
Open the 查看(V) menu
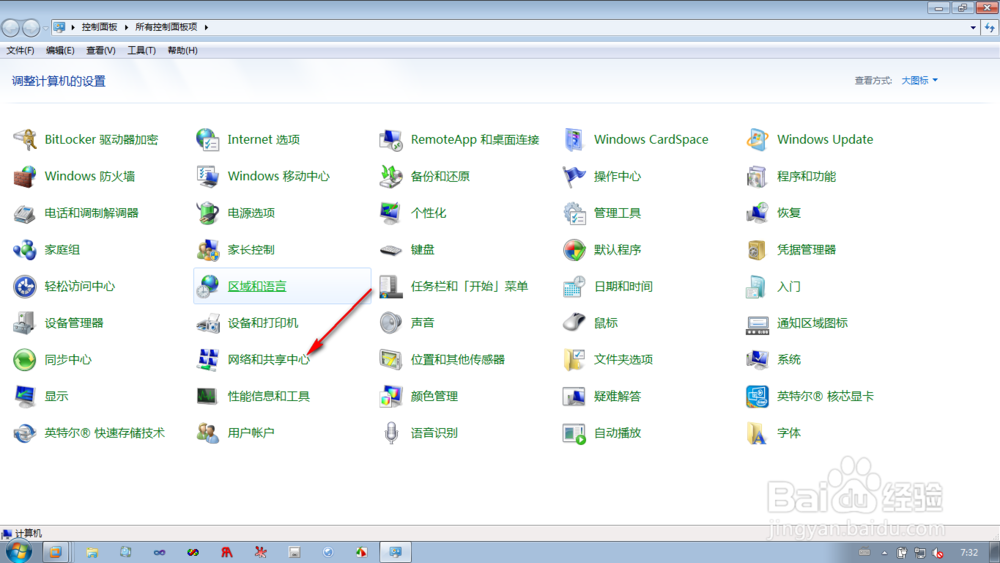(101, 50)
